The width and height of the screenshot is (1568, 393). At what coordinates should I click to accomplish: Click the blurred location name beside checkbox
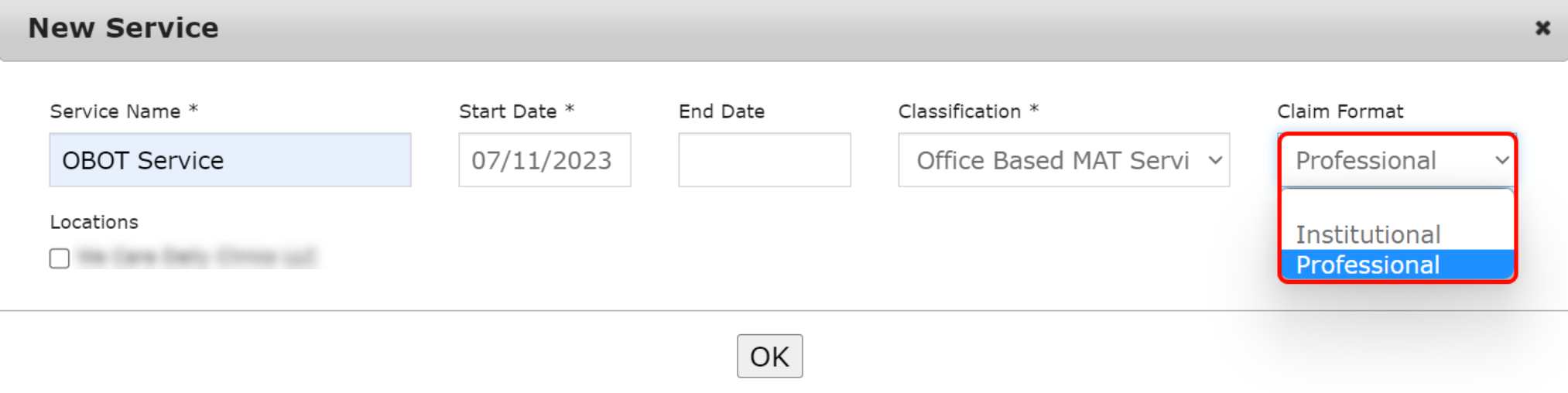tap(197, 257)
